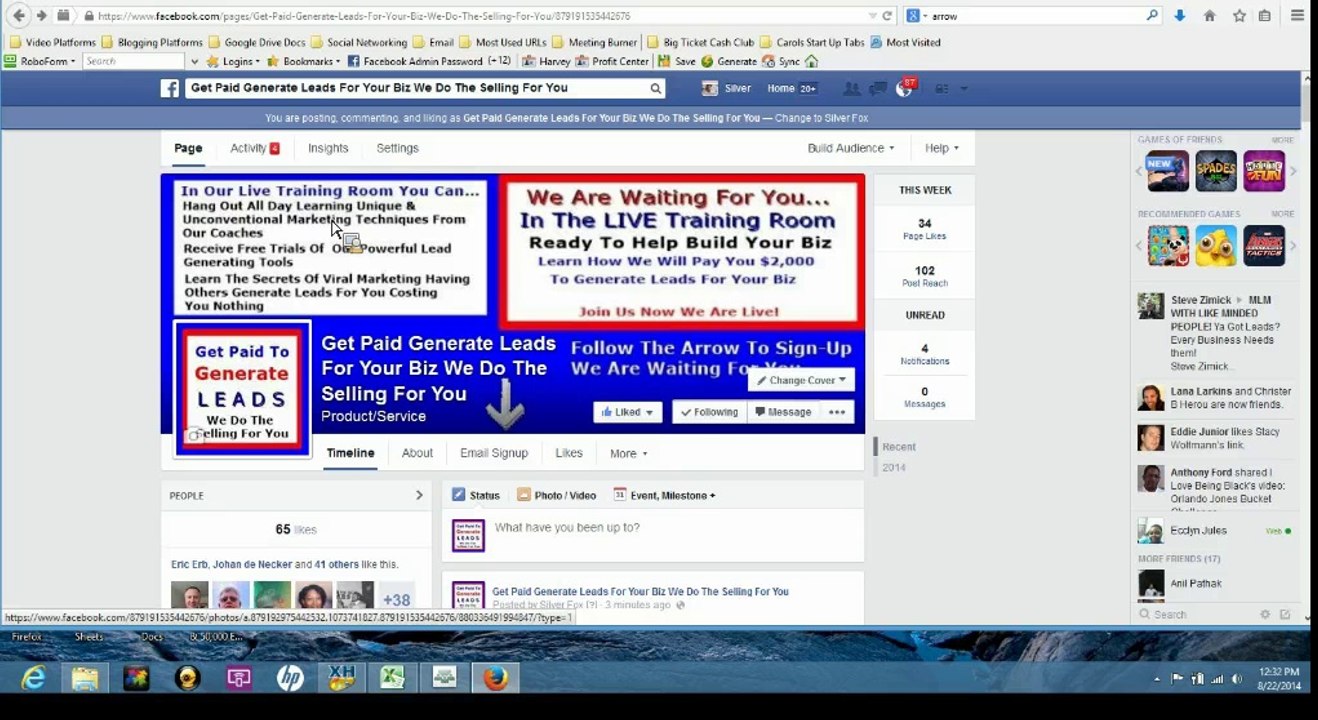Screen dimensions: 1318x720
Task: Click the Facebook logo icon in the blue bar
Action: 170,88
